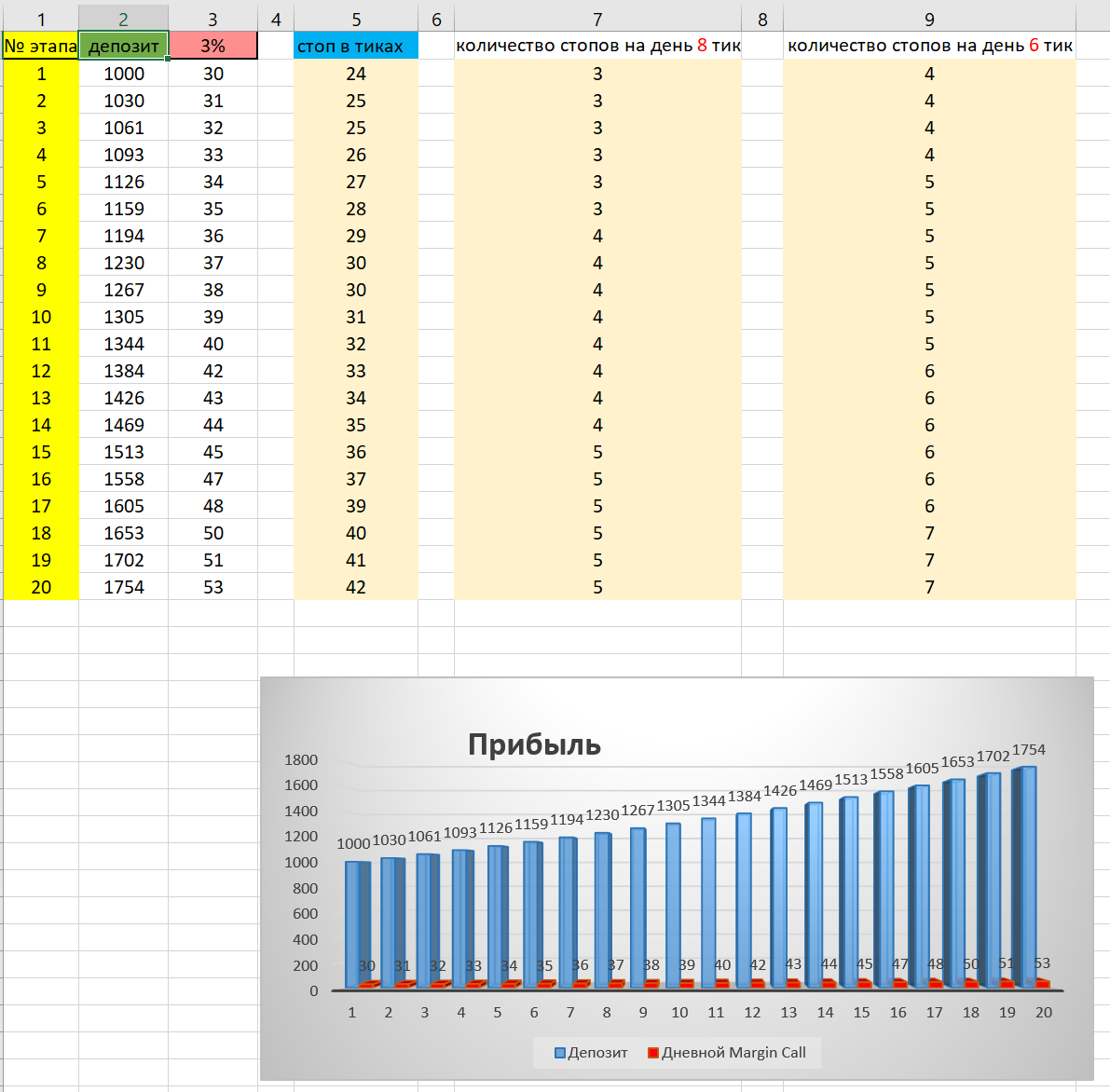Image resolution: width=1110 pixels, height=1092 pixels.
Task: Select 6-tick stops cell in stage 18 row
Action: tap(929, 533)
